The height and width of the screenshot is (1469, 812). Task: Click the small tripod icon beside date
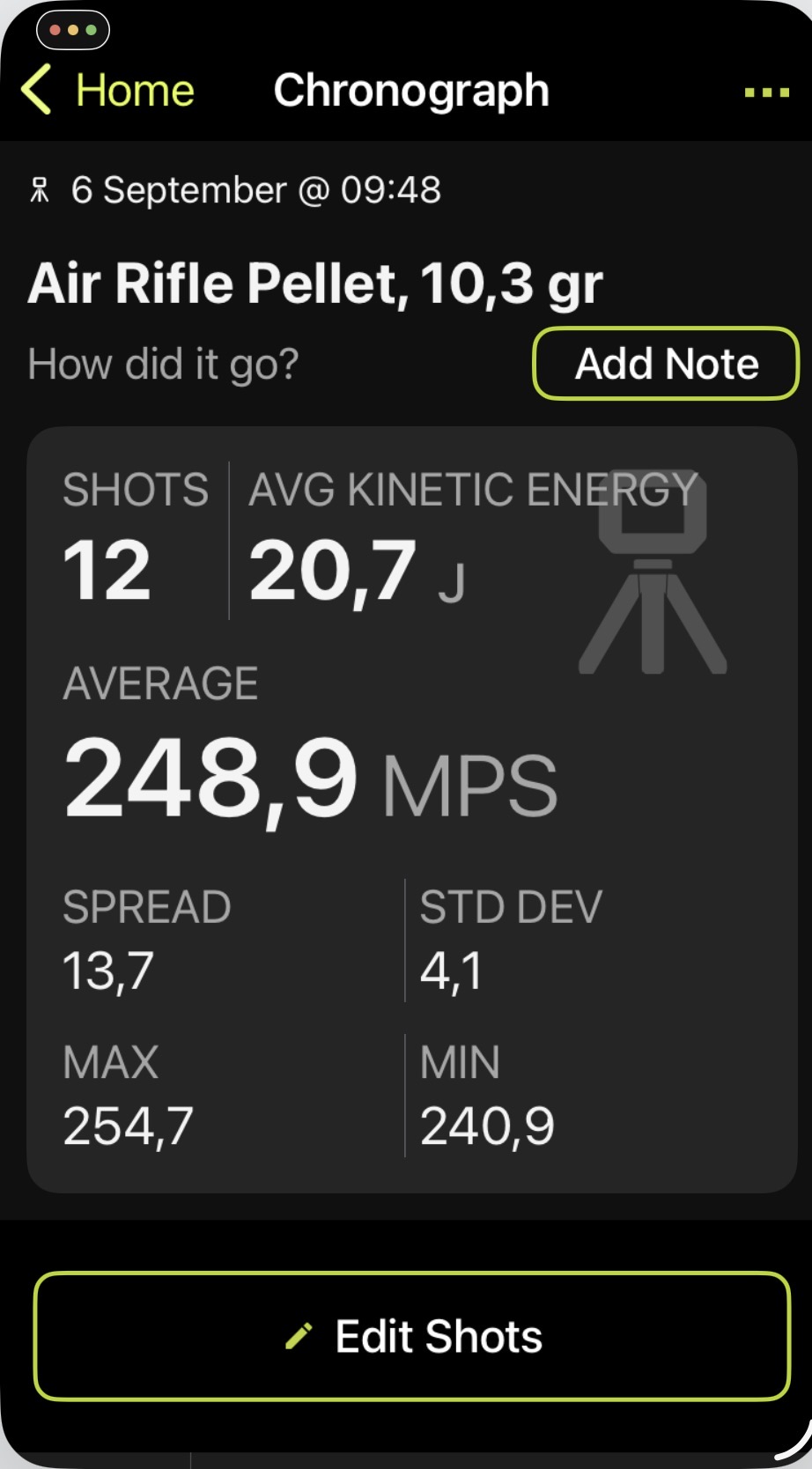(40, 190)
